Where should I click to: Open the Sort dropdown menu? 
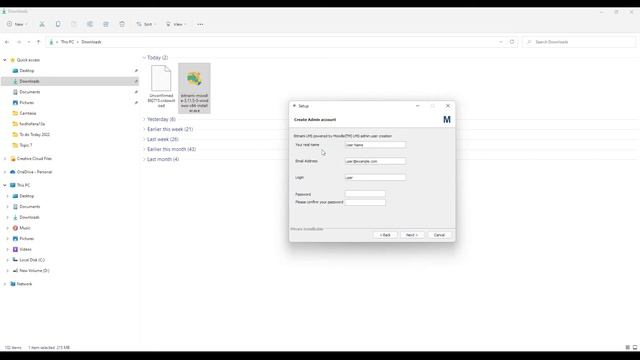click(146, 24)
